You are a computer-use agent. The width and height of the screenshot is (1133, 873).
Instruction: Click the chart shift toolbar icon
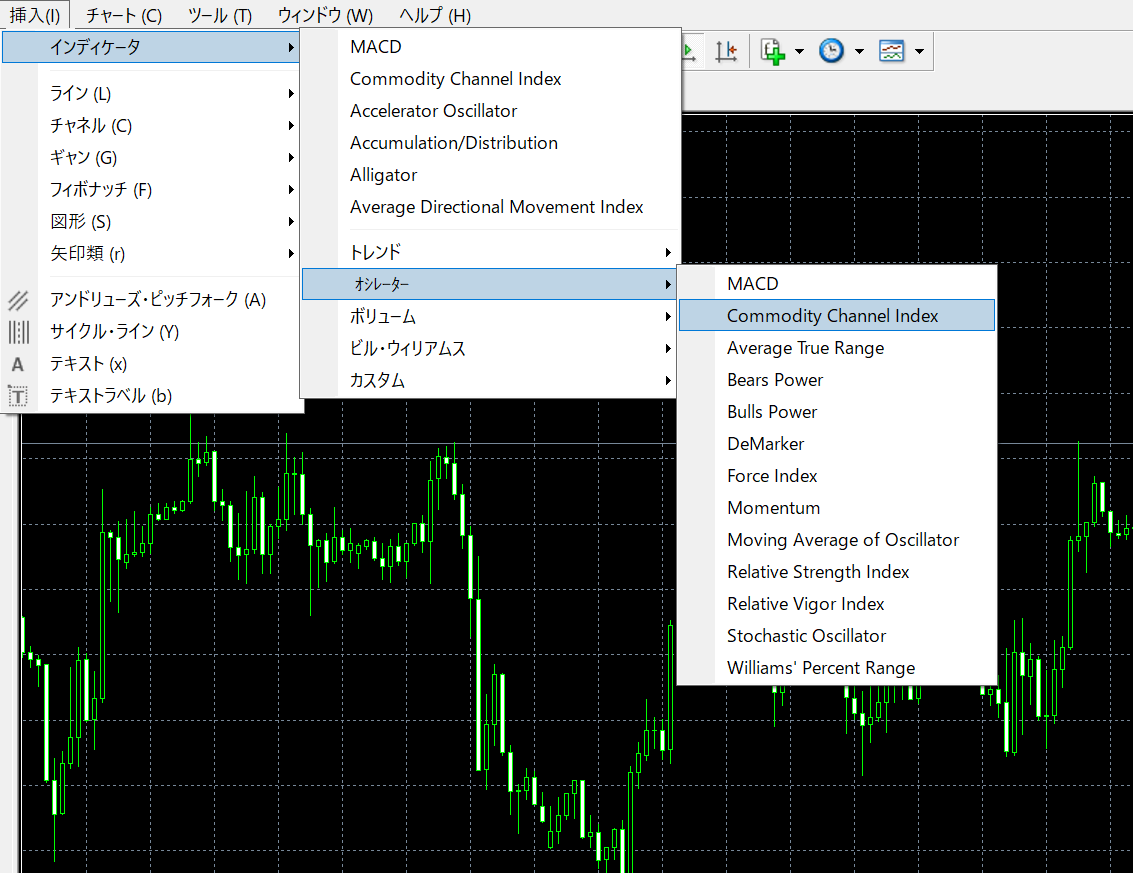pyautogui.click(x=725, y=51)
